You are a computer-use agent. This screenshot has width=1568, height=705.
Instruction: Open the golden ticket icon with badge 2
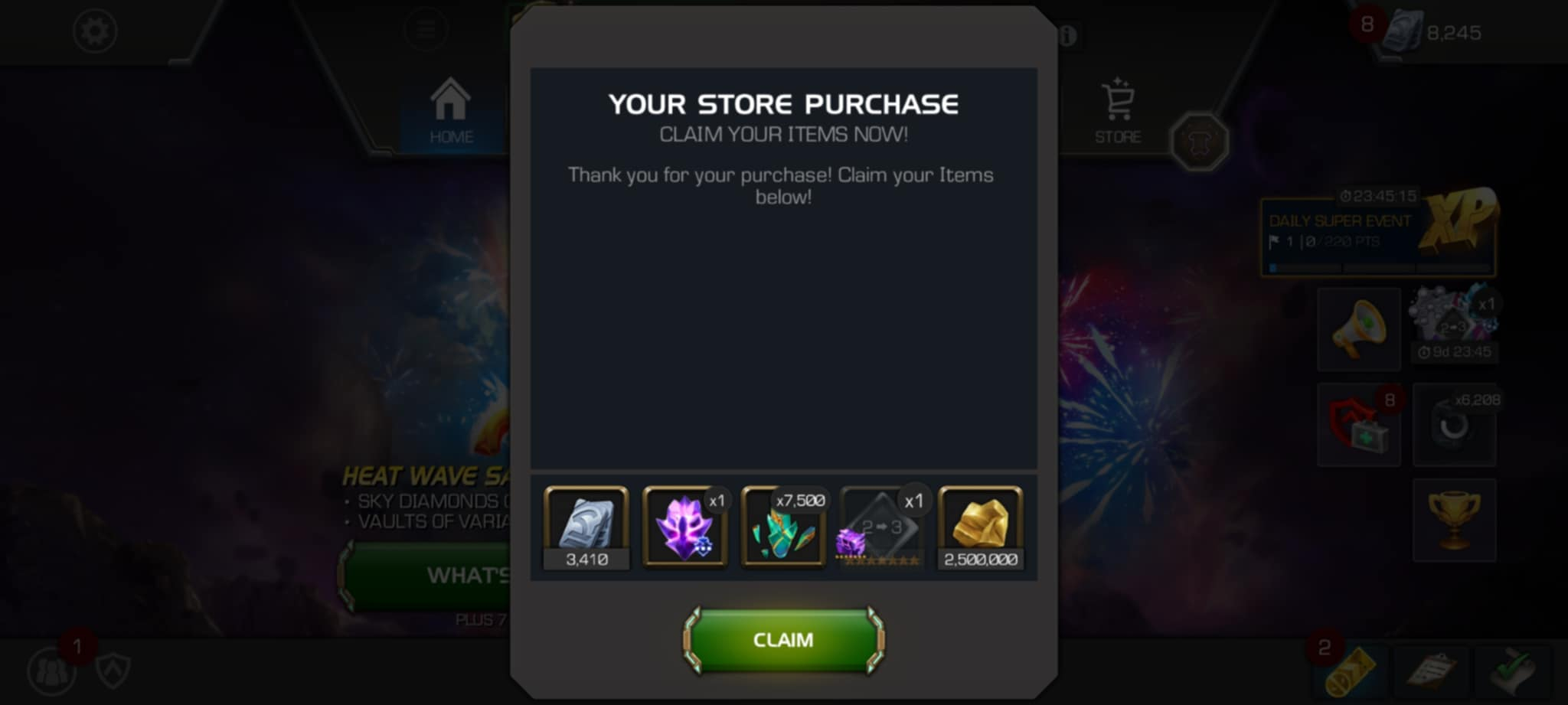pyautogui.click(x=1351, y=671)
